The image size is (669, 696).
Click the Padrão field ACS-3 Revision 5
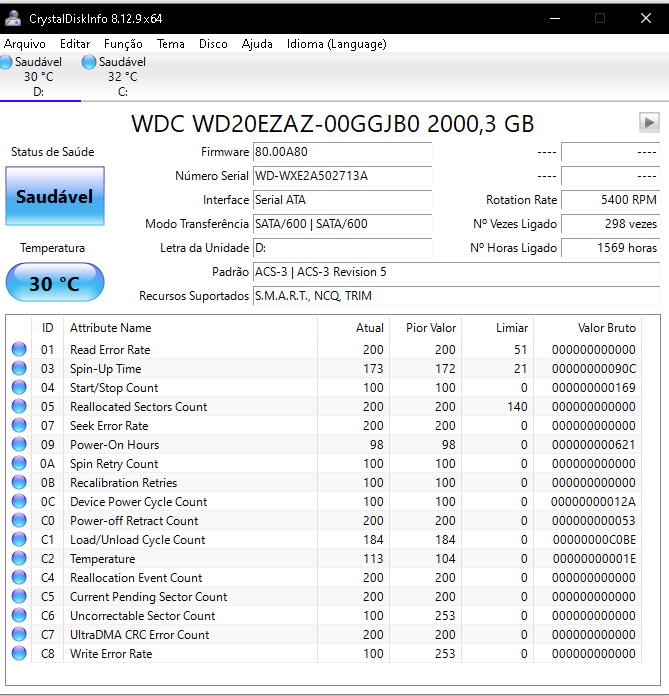457,272
